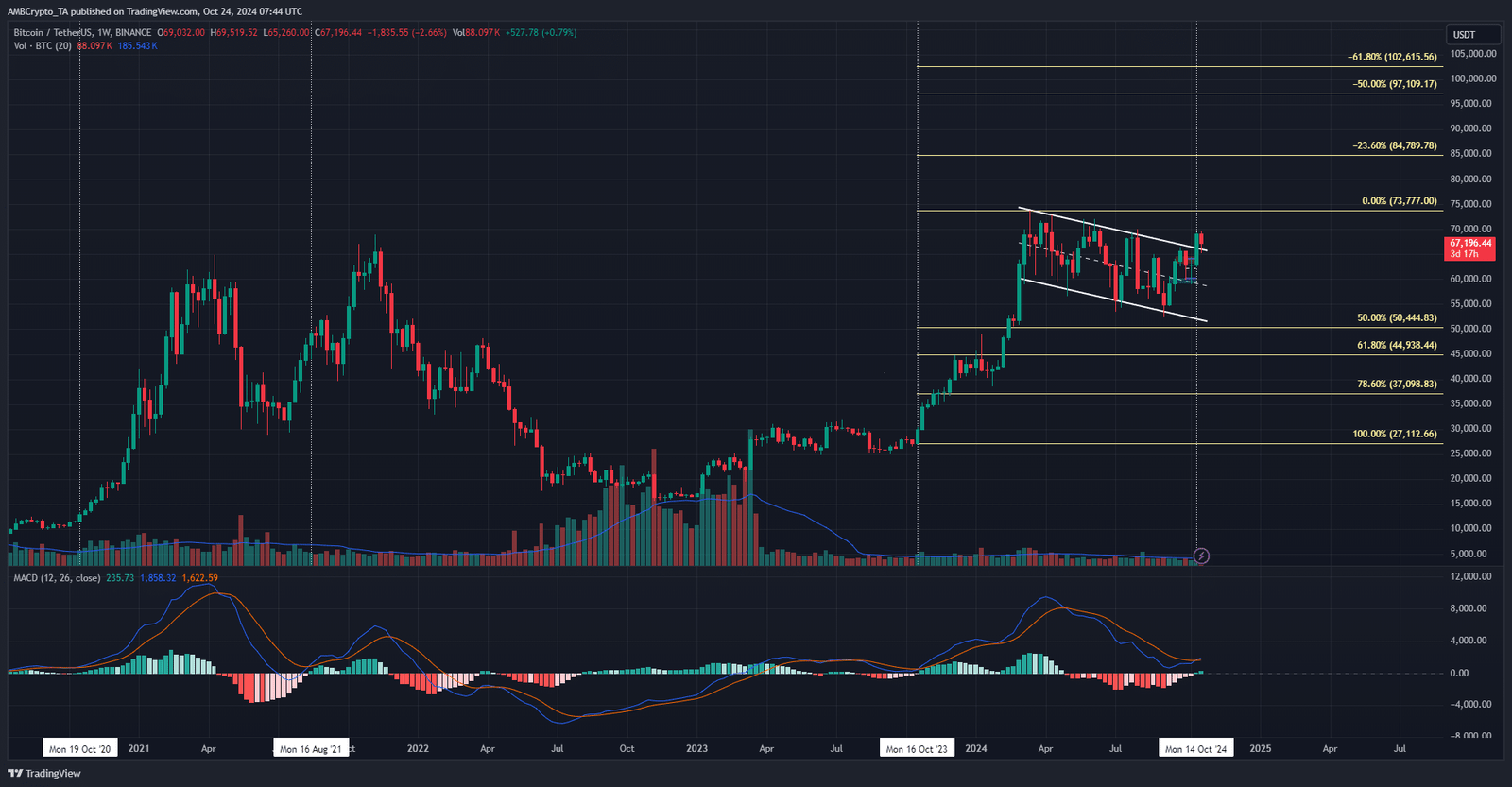Click the 2025 label on time axis

(1260, 749)
